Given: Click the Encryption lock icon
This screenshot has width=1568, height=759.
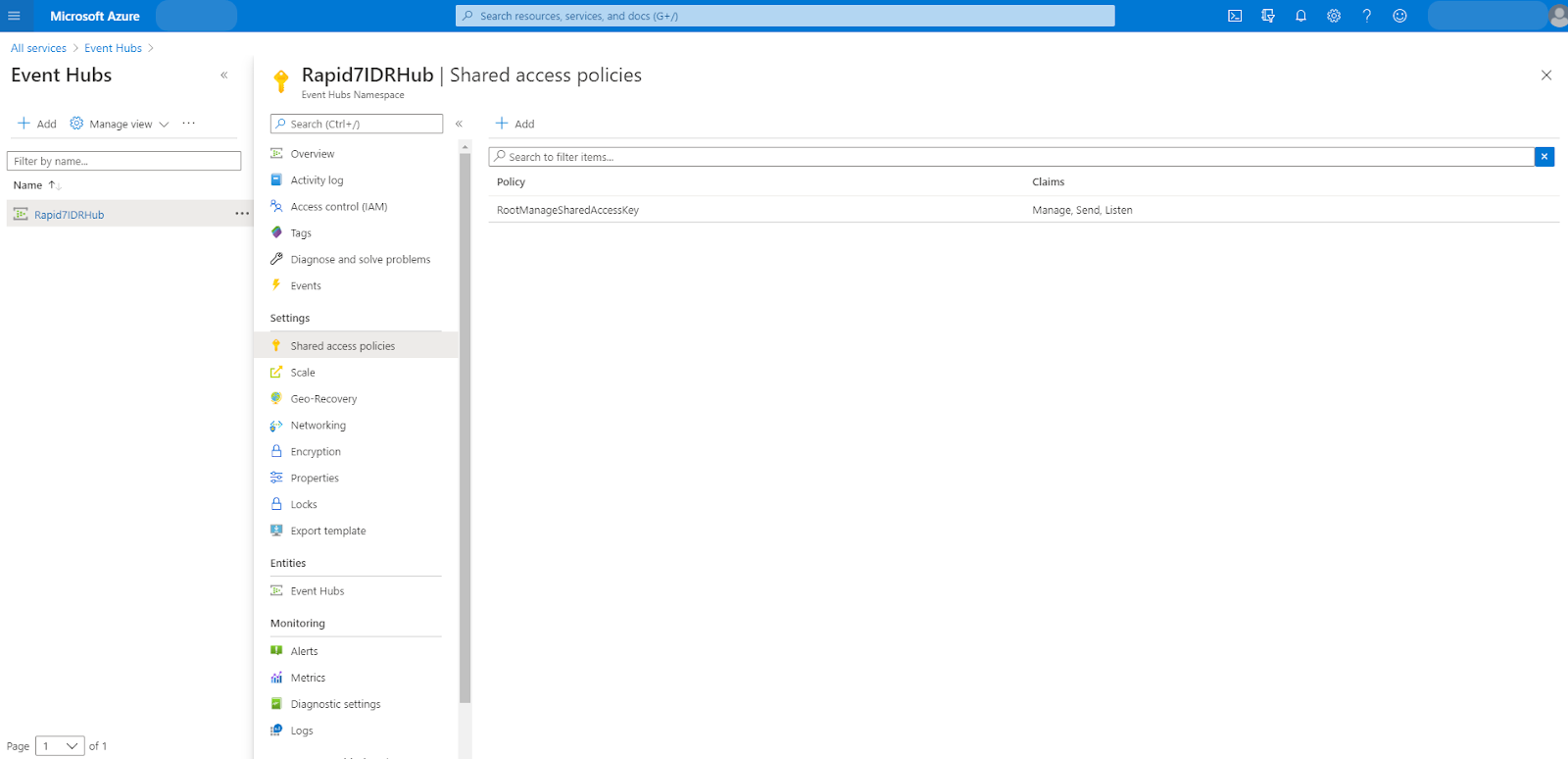Looking at the screenshot, I should coord(276,451).
